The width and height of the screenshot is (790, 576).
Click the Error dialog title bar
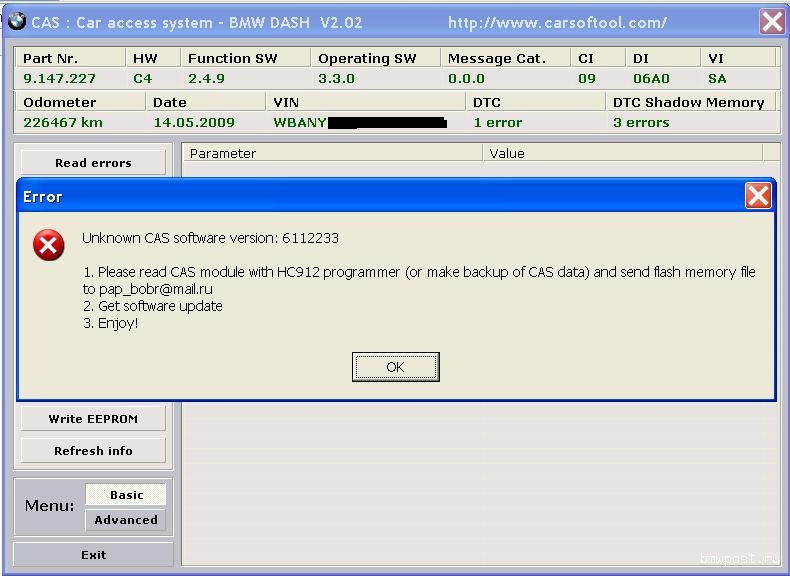tap(380, 196)
